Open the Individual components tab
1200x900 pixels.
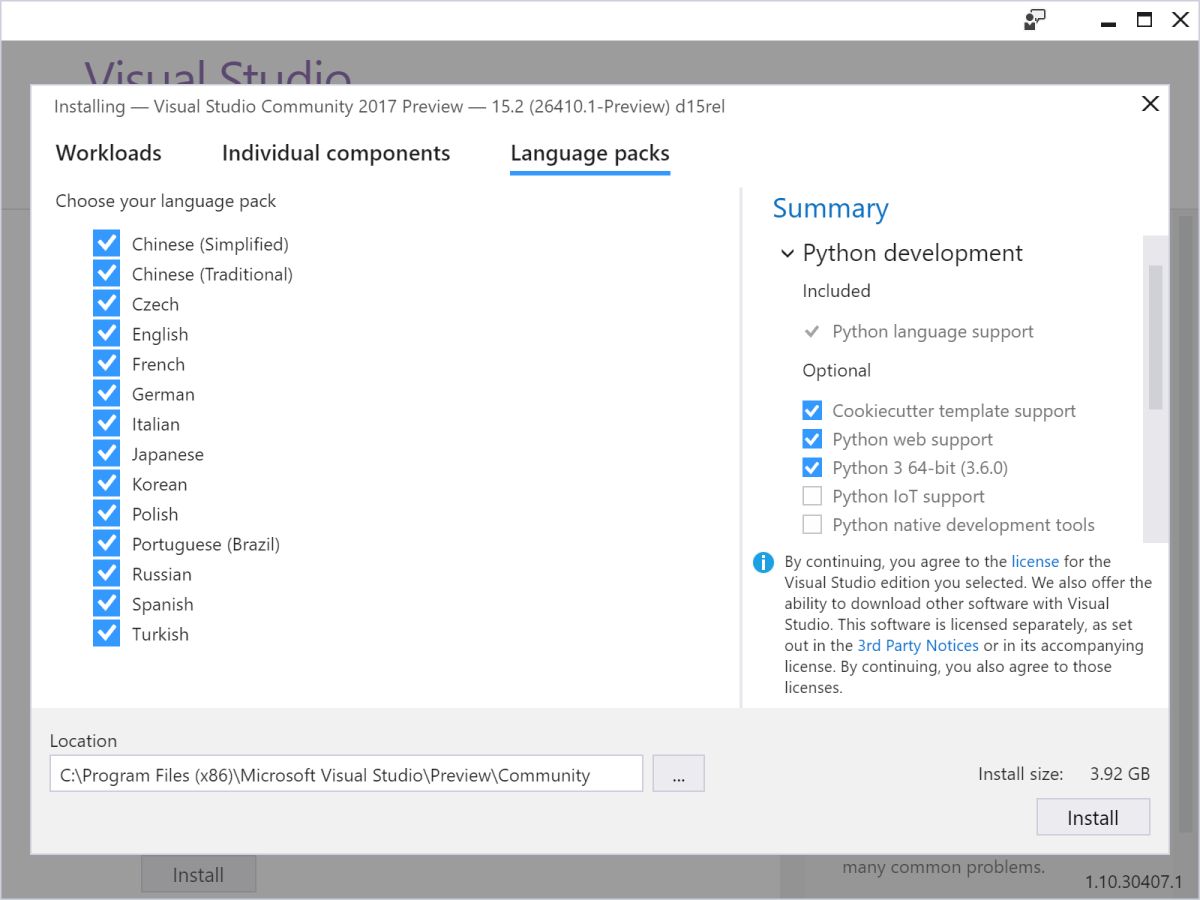click(336, 153)
